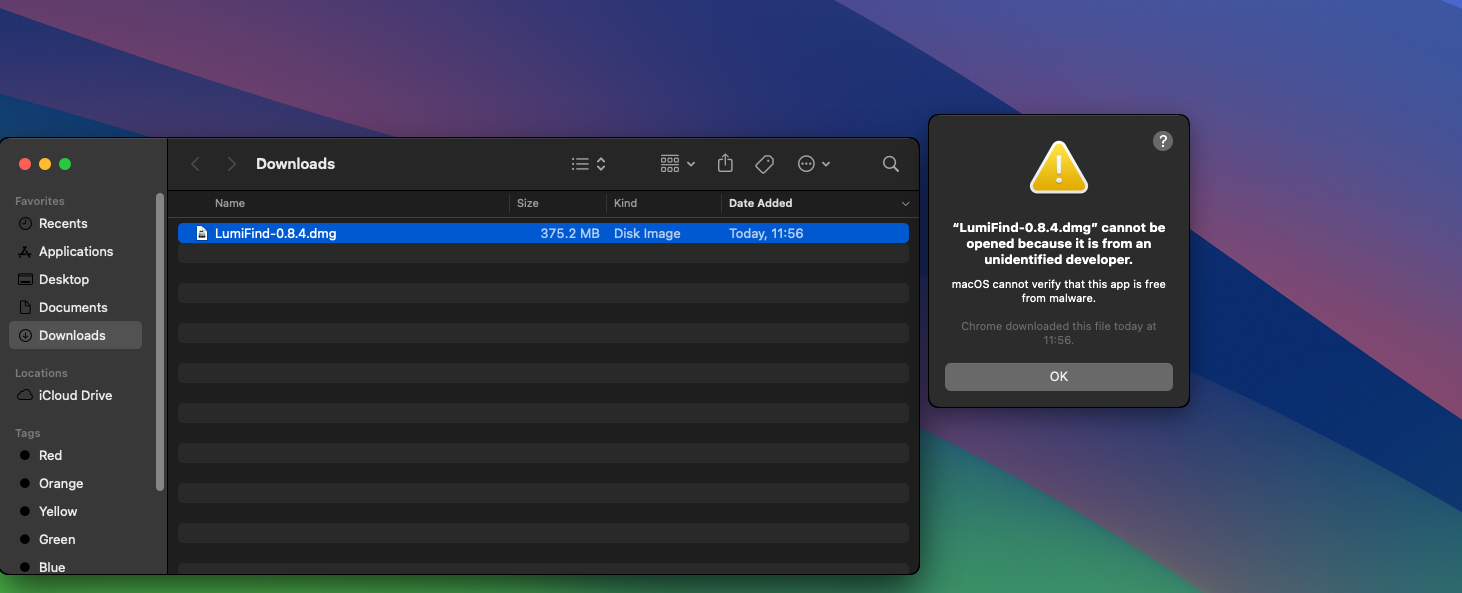Screen dimensions: 1462x593
Task: Sort by the Kind column header
Action: [625, 203]
